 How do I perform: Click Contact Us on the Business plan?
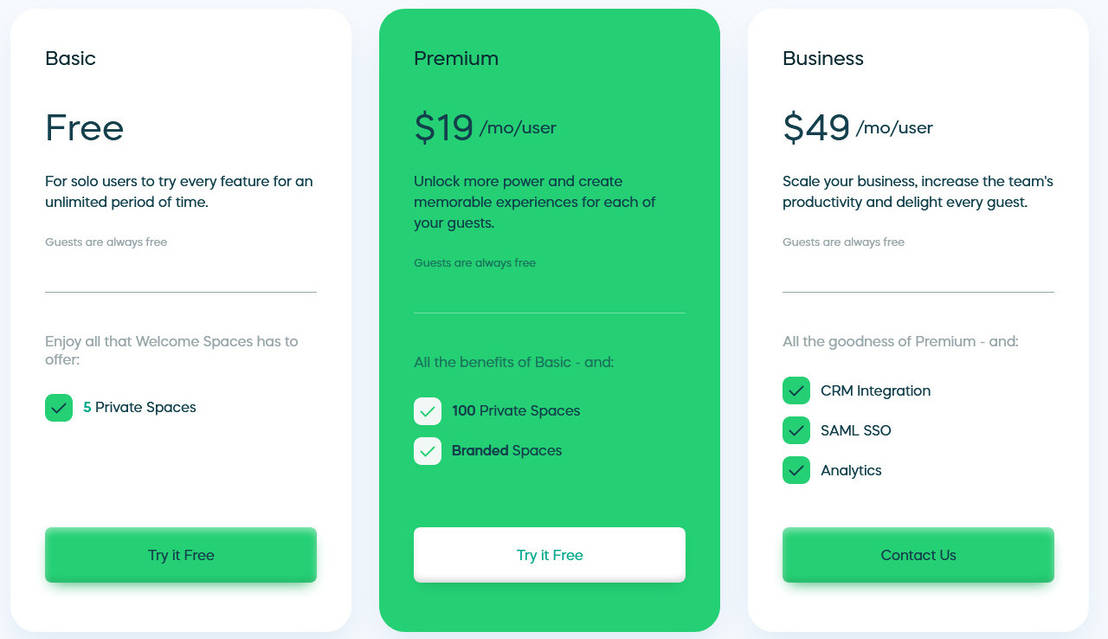[x=917, y=554]
